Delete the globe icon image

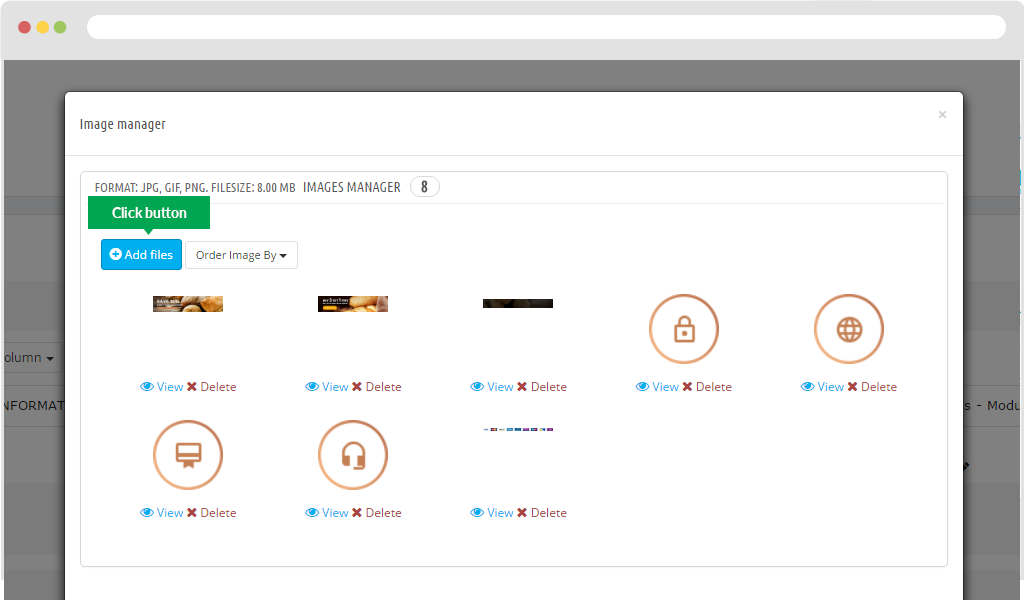coord(872,387)
